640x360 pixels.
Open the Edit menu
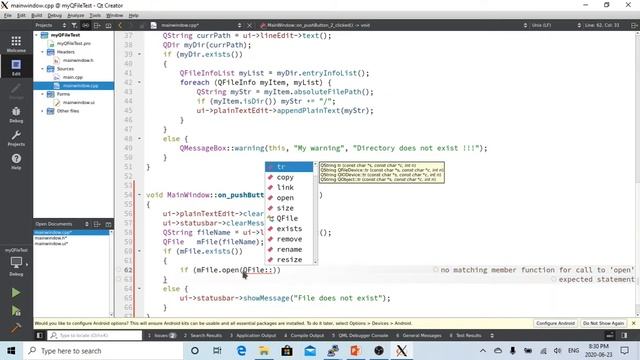point(21,15)
